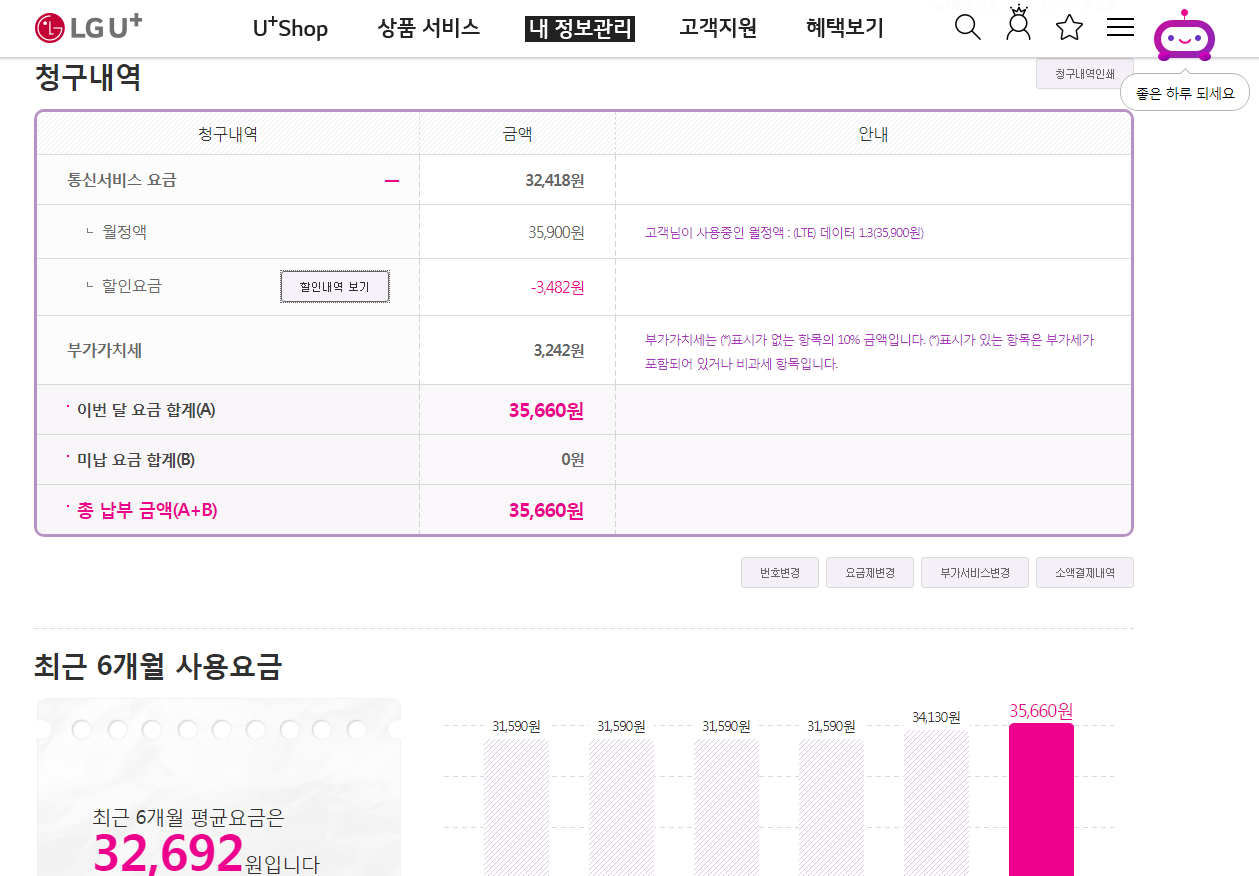Open the search magnifier icon
This screenshot has width=1259, height=876.
pos(967,27)
